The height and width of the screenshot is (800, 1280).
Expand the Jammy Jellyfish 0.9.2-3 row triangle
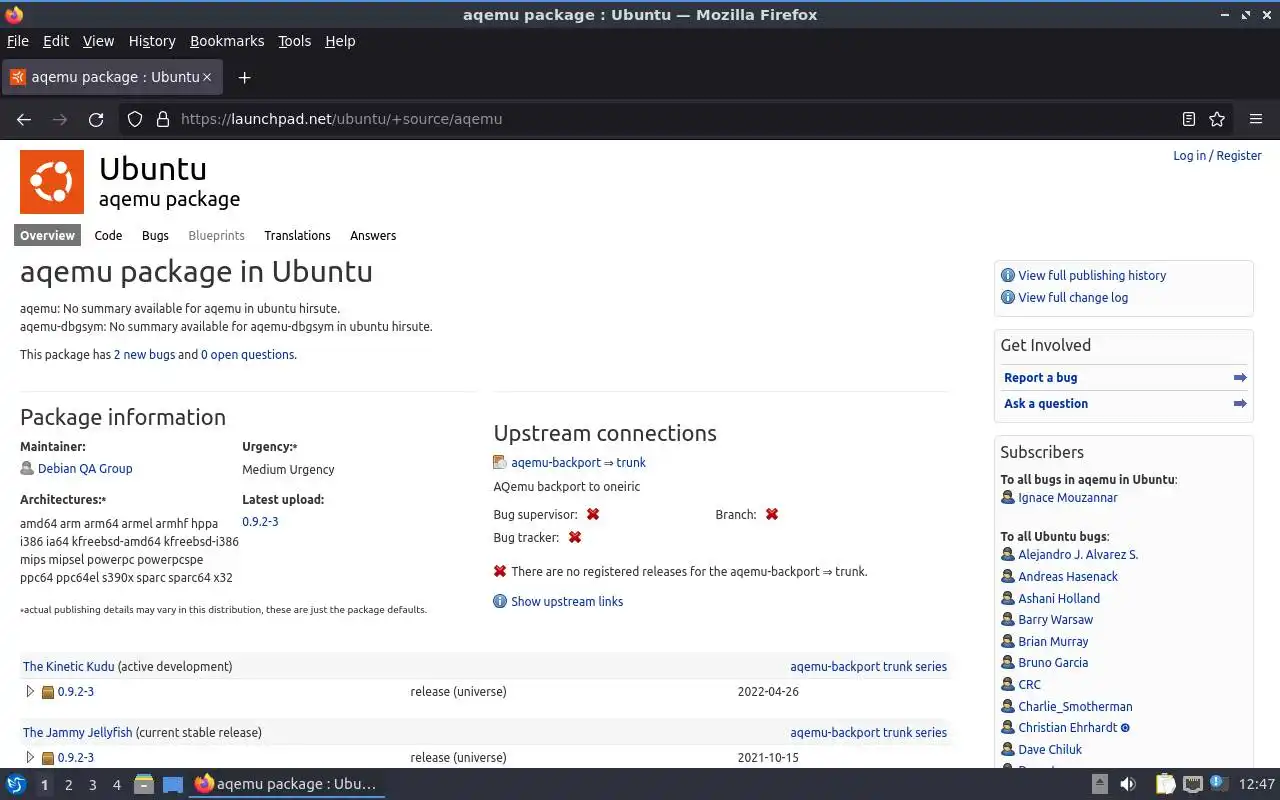click(x=30, y=757)
